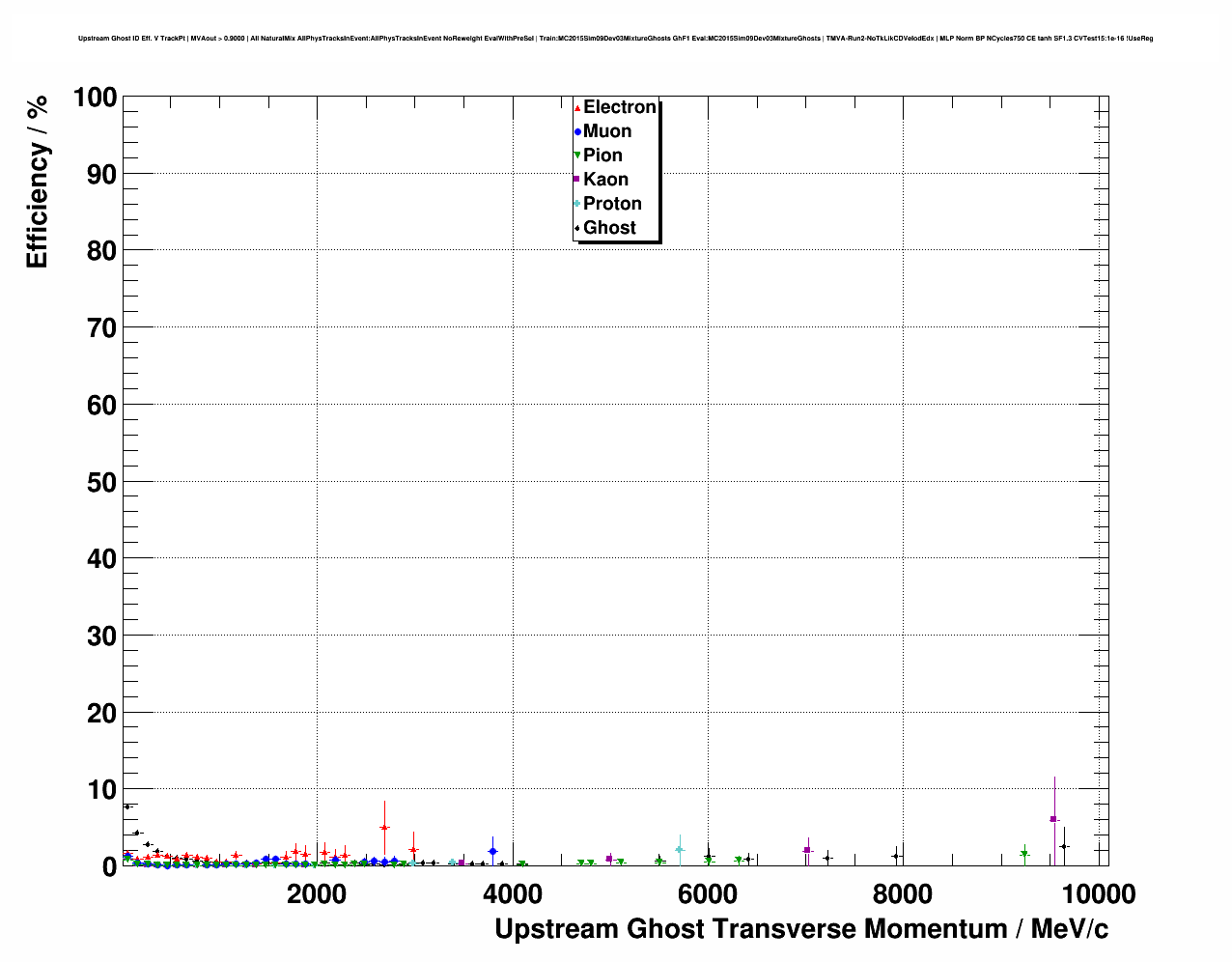
Task: Click the highest red Electron data point
Action: (384, 828)
